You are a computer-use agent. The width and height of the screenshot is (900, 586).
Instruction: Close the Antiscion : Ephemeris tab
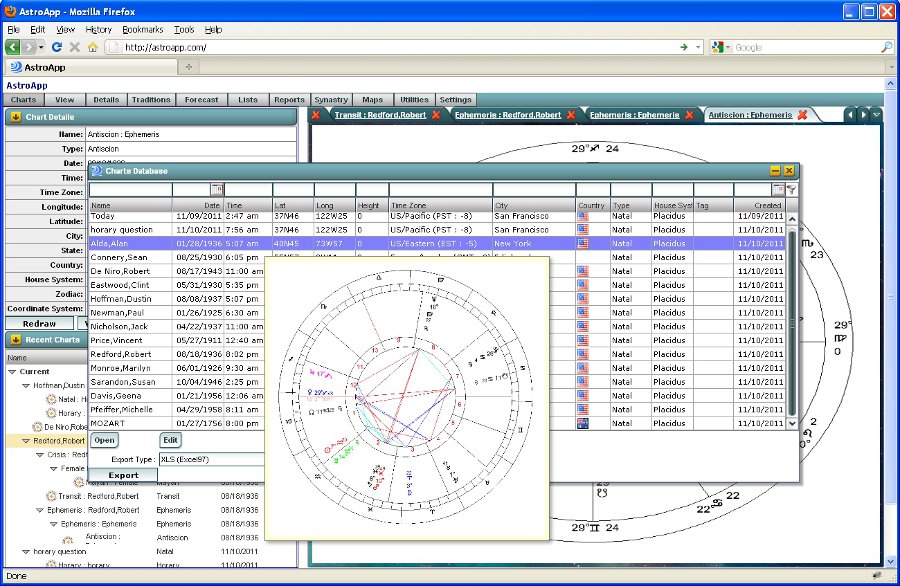[x=802, y=115]
